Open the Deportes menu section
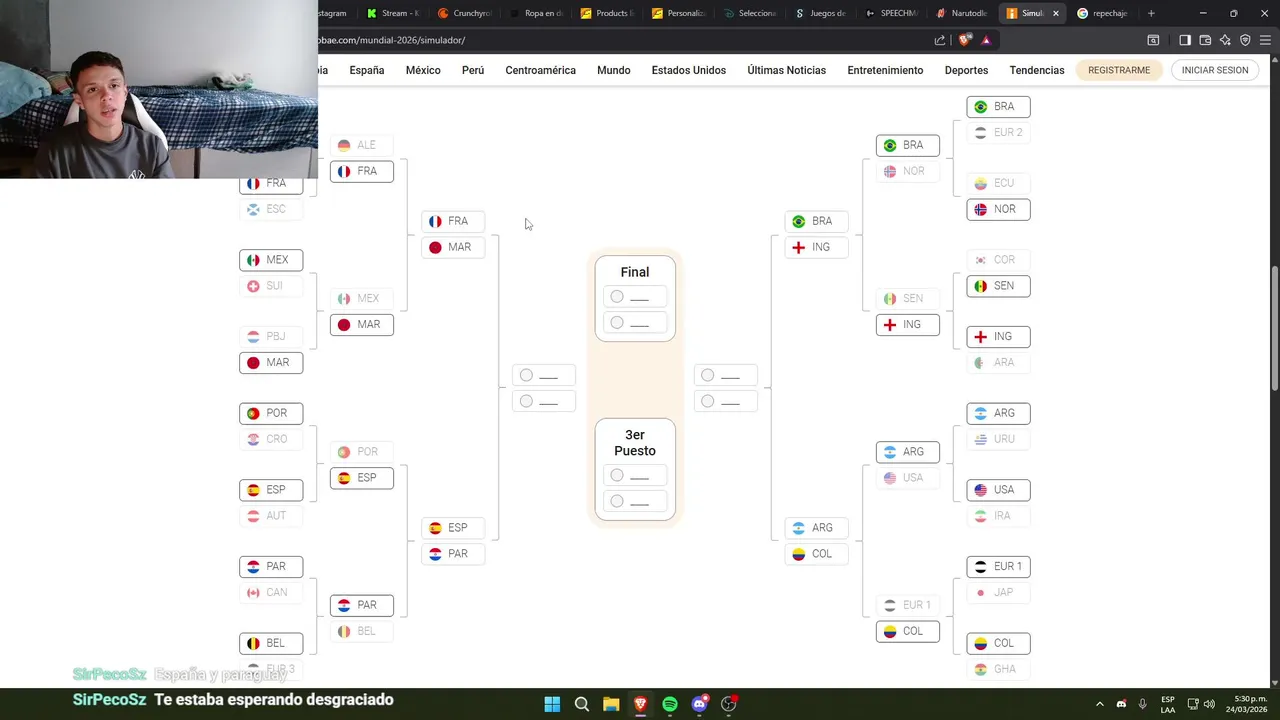 966,70
